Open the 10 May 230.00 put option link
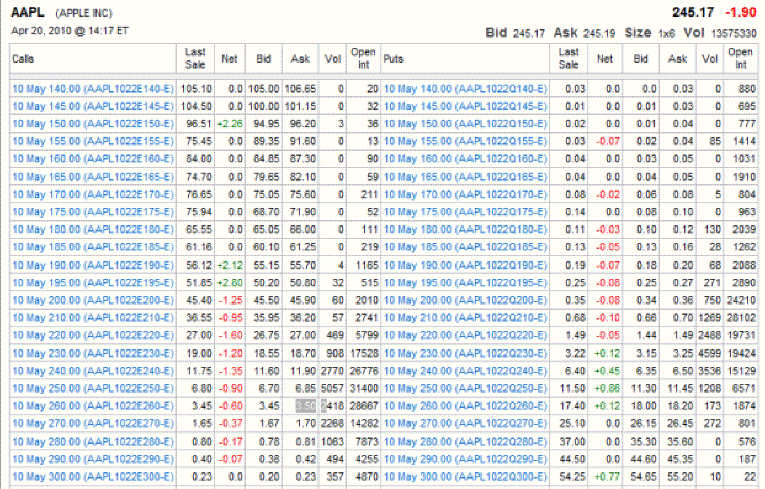Image resolution: width=765 pixels, height=489 pixels. [467, 353]
